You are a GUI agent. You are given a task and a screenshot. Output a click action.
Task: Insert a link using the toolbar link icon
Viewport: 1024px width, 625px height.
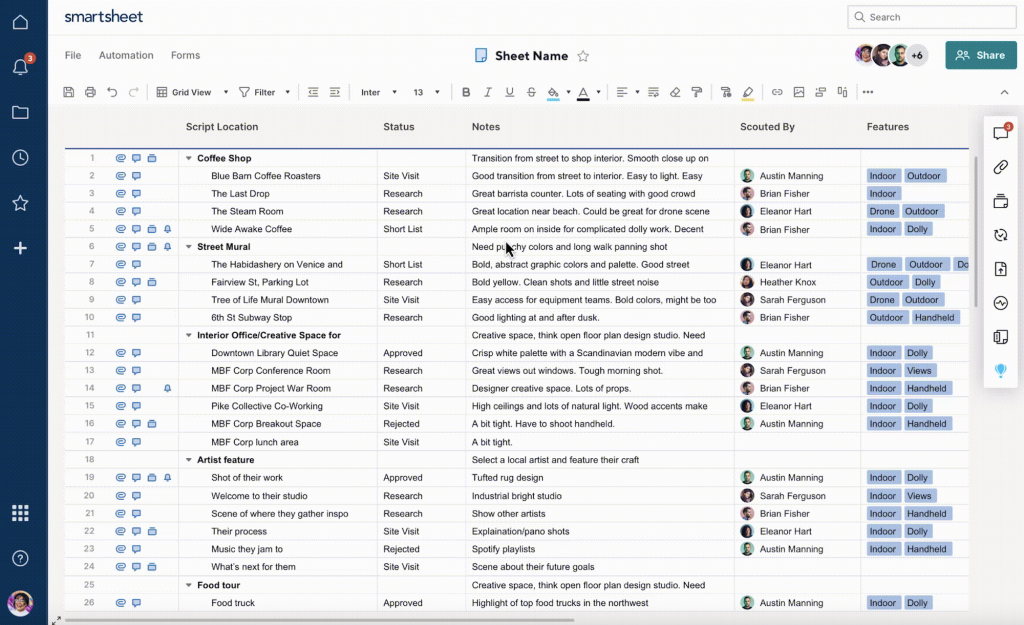click(x=777, y=92)
